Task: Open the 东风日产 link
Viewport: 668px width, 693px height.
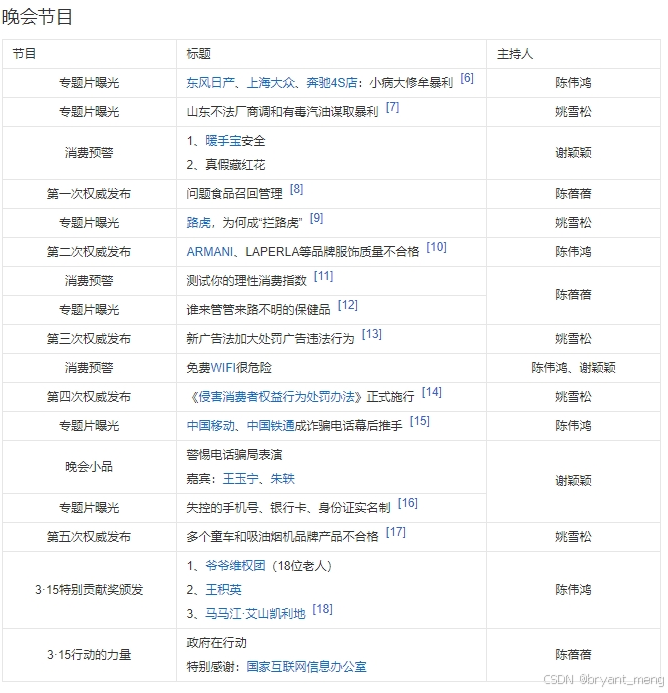Action: tap(210, 83)
